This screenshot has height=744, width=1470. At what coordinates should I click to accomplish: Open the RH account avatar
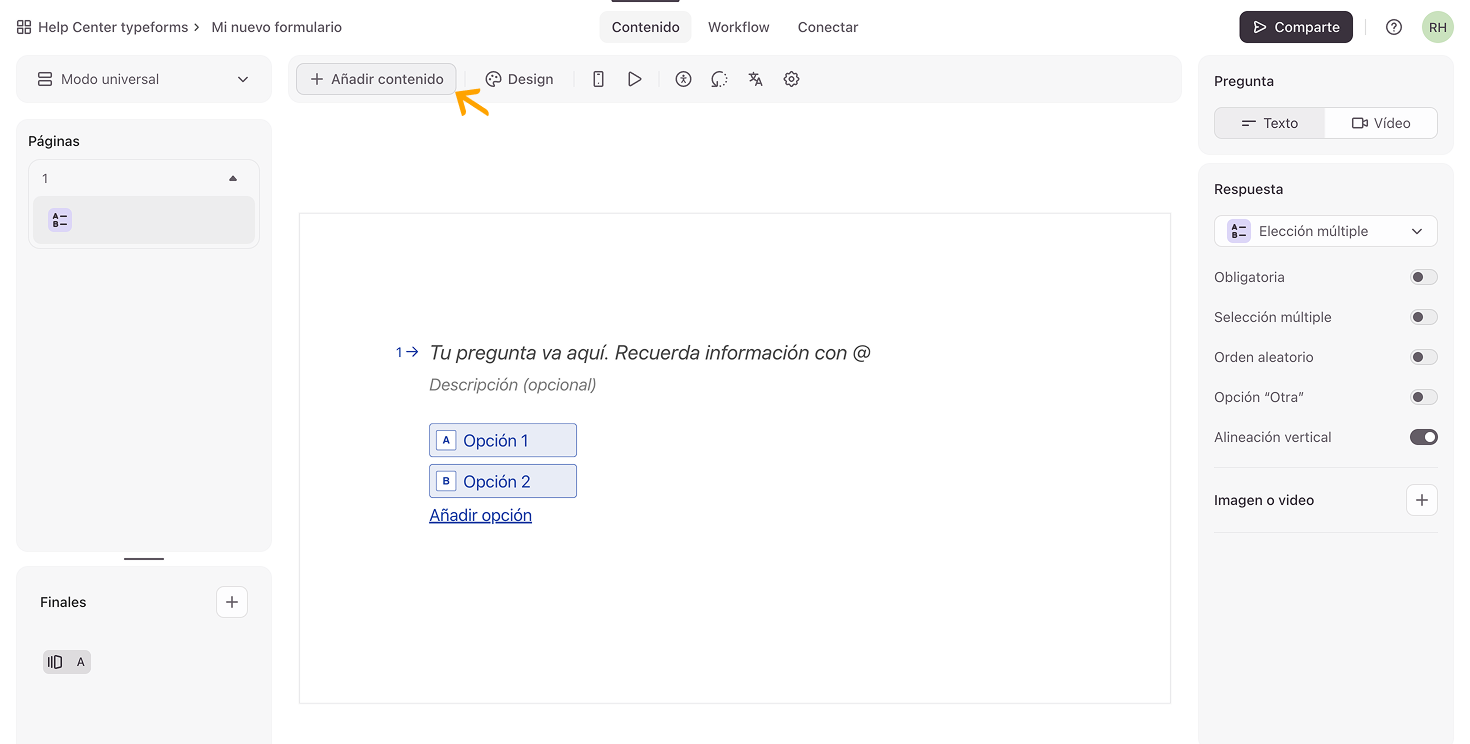1437,27
